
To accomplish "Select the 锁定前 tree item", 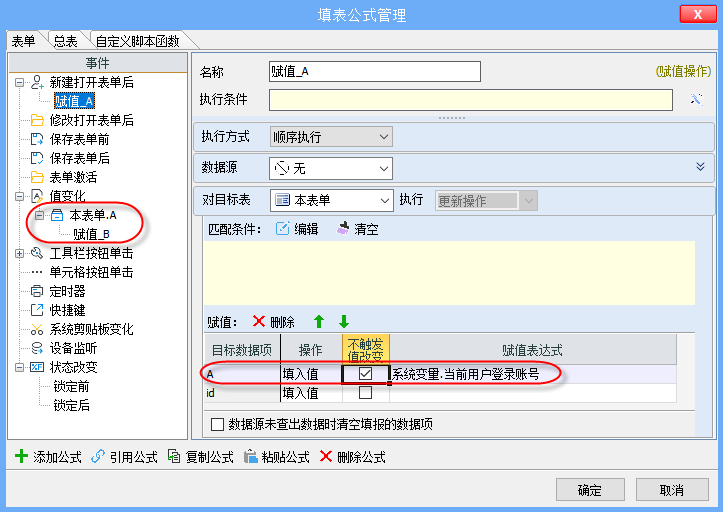I will point(71,386).
